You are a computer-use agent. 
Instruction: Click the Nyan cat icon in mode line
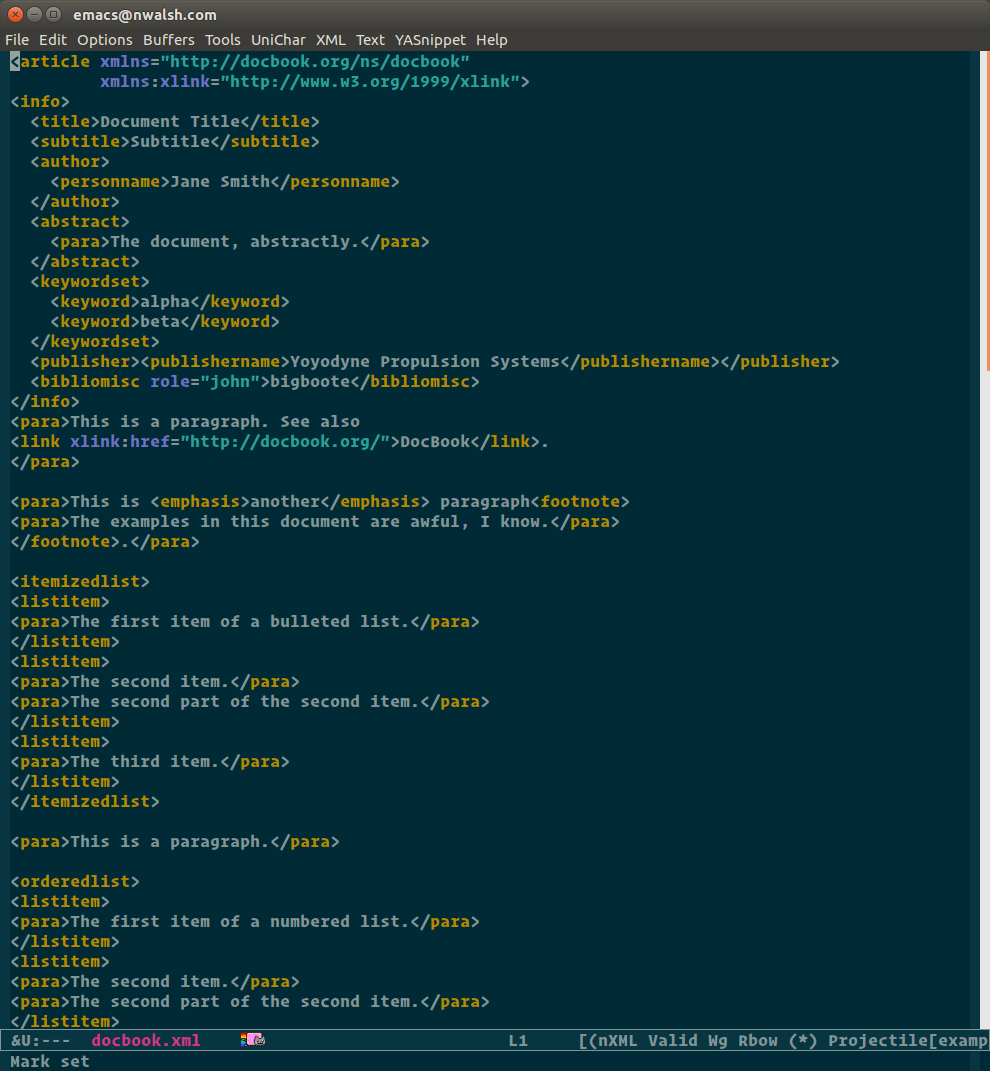[253, 1040]
